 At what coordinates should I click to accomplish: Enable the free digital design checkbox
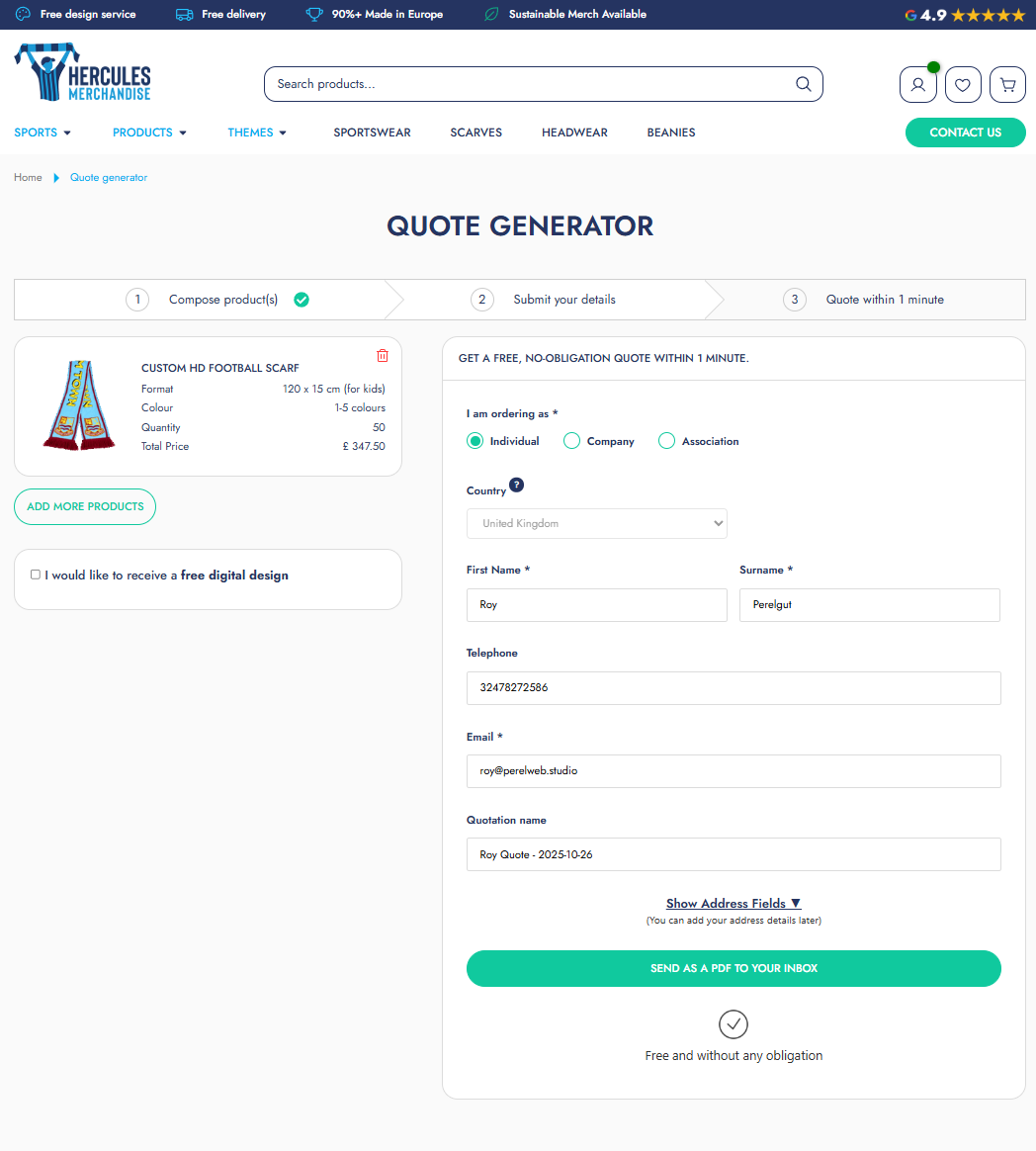click(x=36, y=575)
